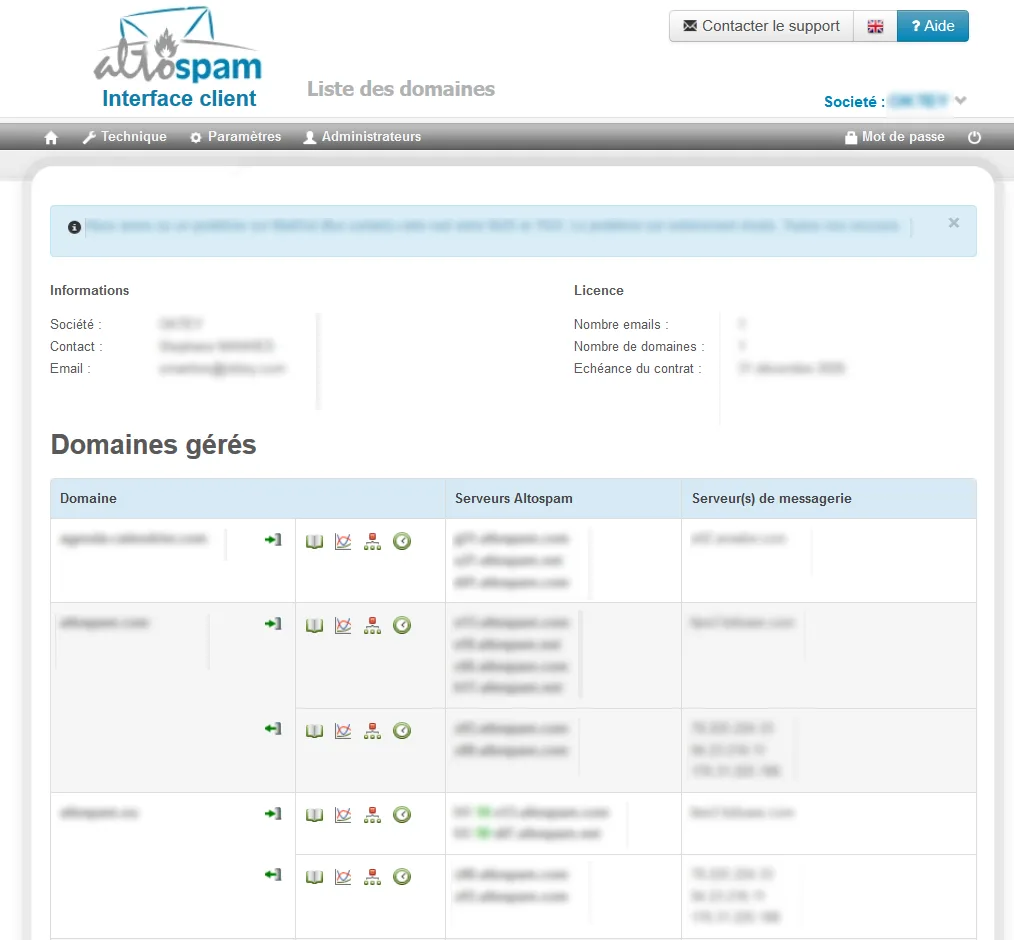Viewport: 1014px width, 940px height.
Task: Open the Aide help button
Action: (933, 27)
